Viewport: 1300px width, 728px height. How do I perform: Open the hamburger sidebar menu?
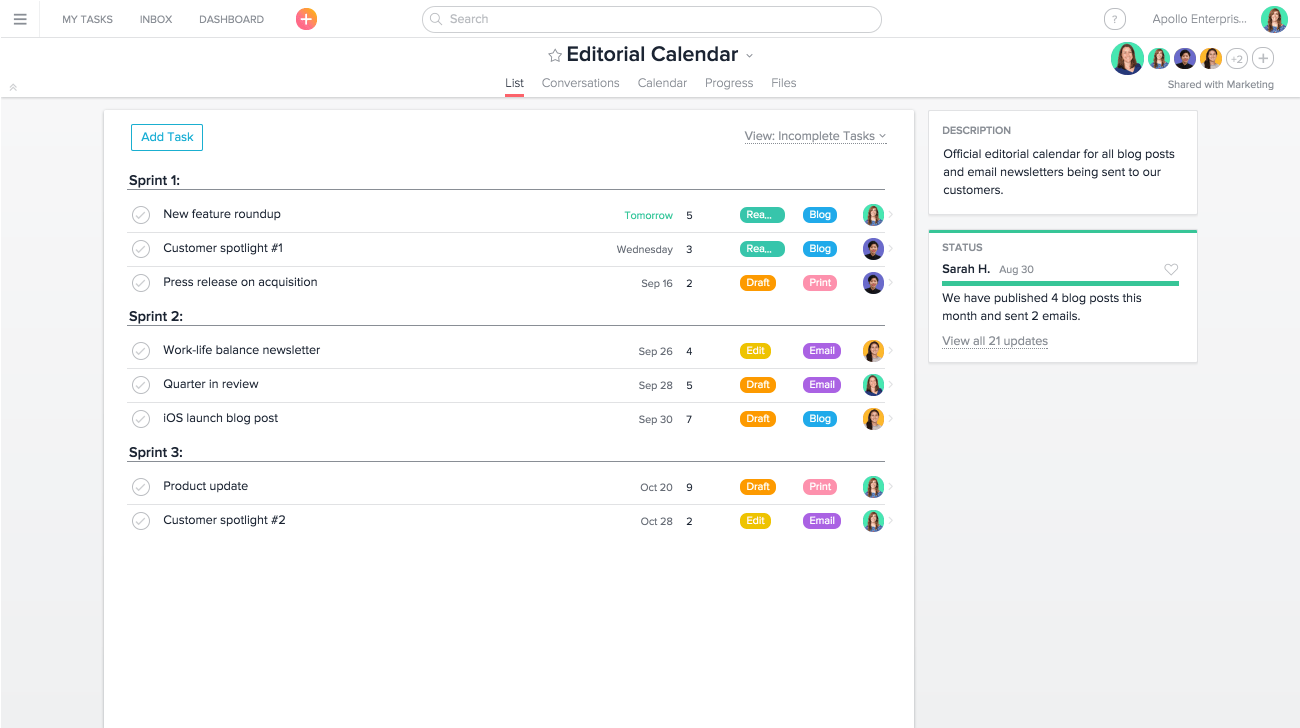[20, 19]
